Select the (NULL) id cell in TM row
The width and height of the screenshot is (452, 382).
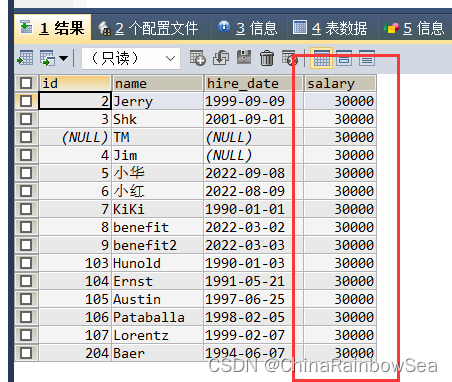(75, 137)
